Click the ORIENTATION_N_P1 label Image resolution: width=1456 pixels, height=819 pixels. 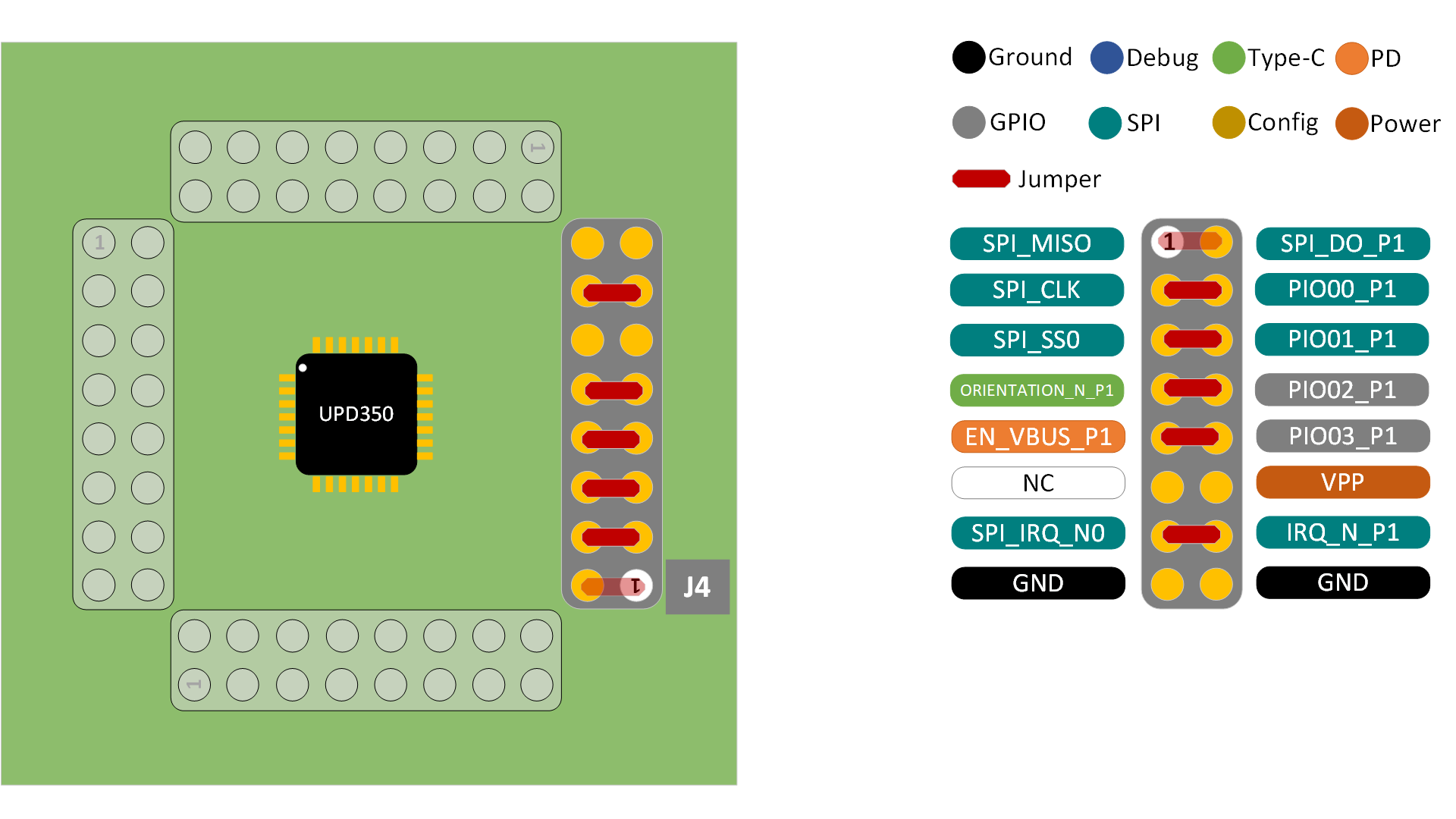[1037, 391]
